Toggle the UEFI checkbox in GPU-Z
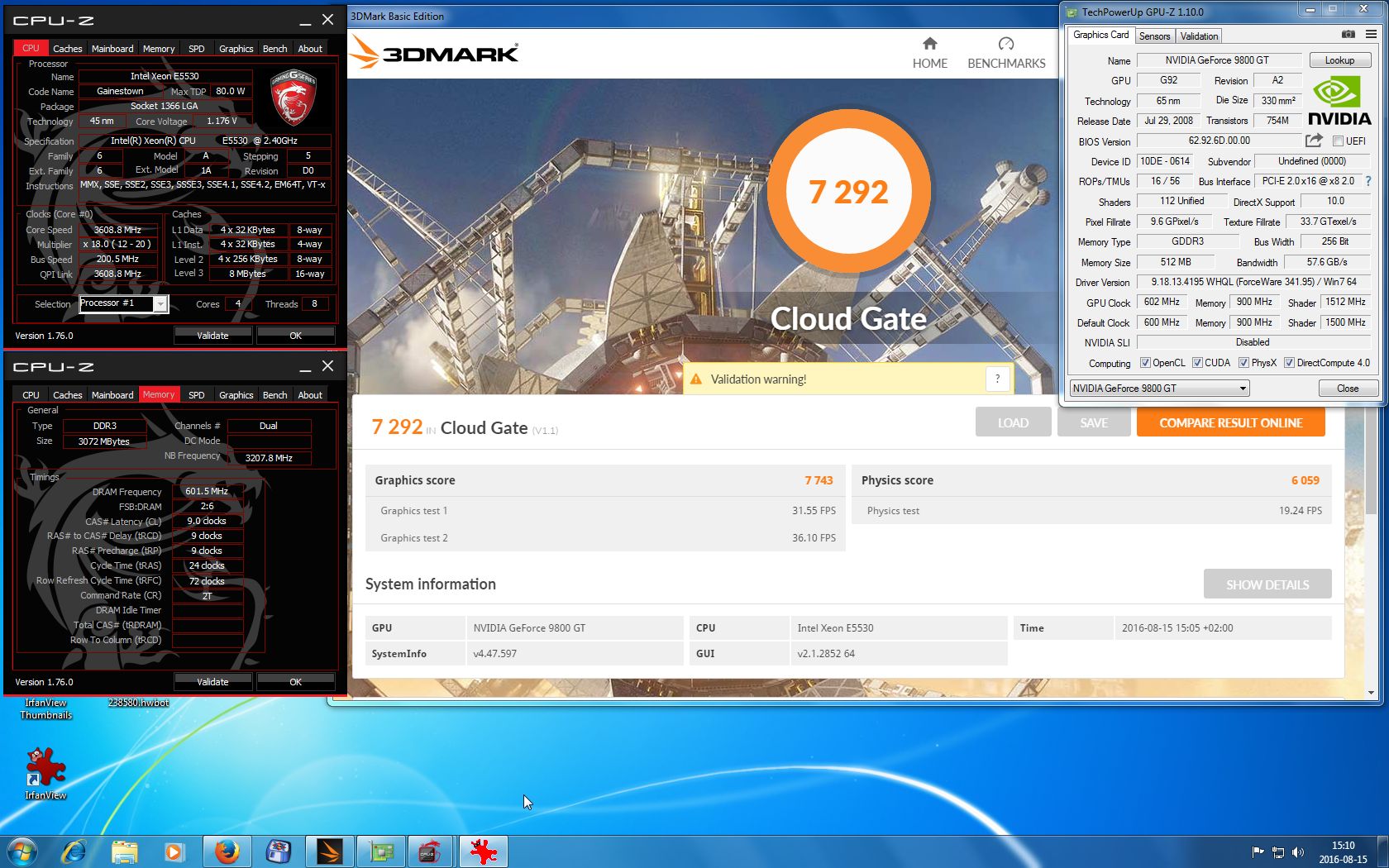1389x868 pixels. click(x=1338, y=141)
